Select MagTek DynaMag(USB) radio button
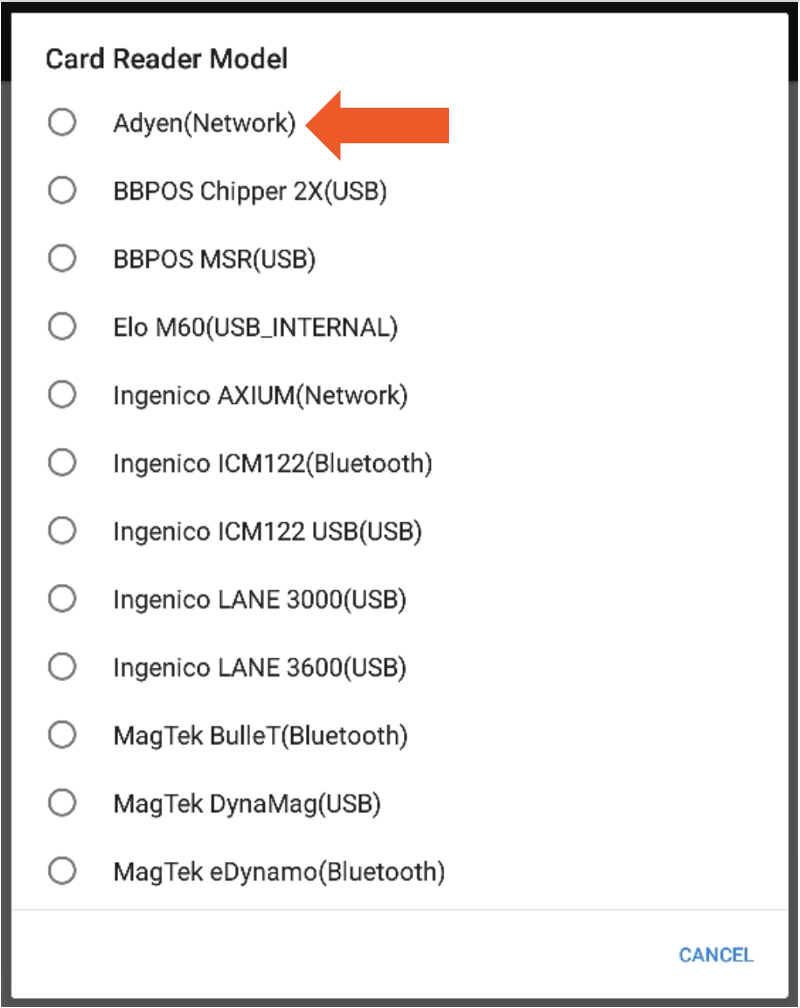800x1008 pixels. [x=62, y=803]
